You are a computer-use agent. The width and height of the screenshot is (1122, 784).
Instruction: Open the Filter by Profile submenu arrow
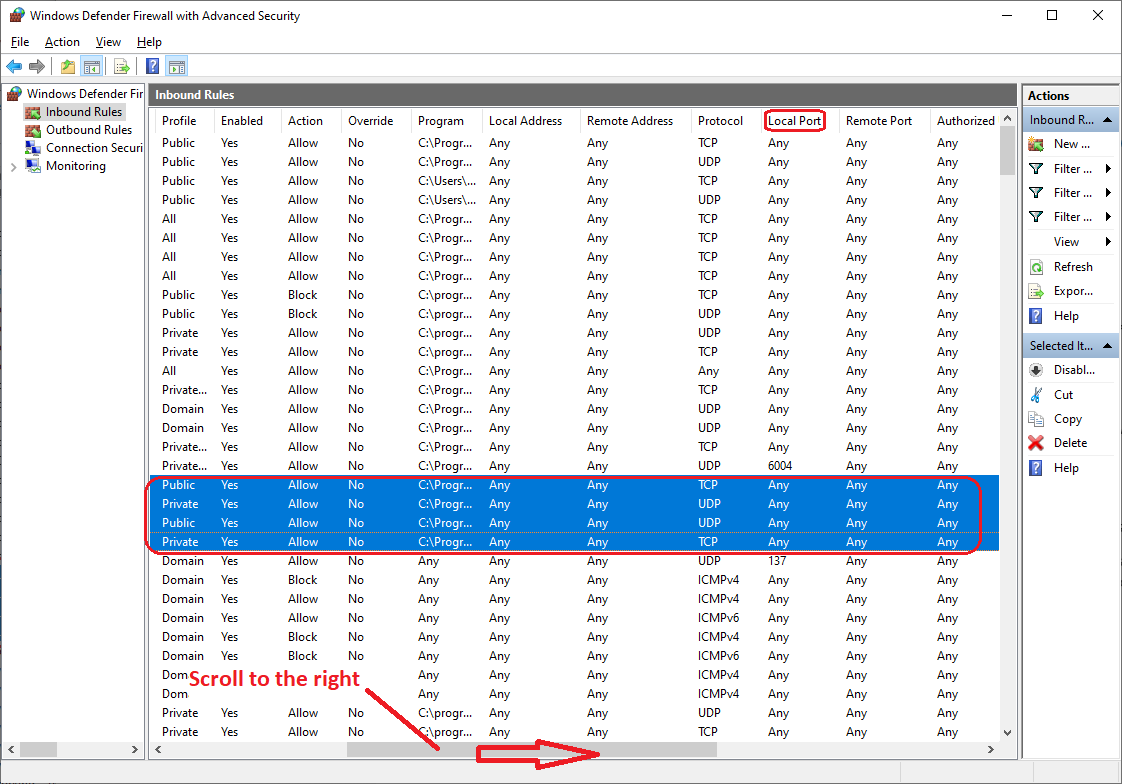(x=1110, y=168)
